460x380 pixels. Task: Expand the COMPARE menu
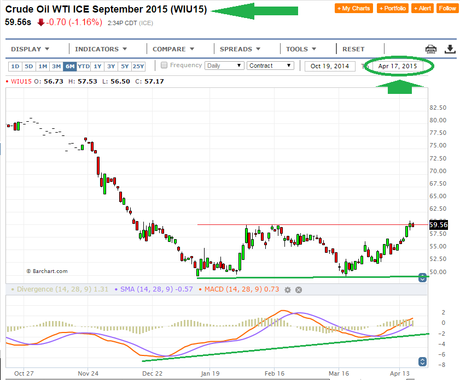(x=173, y=49)
